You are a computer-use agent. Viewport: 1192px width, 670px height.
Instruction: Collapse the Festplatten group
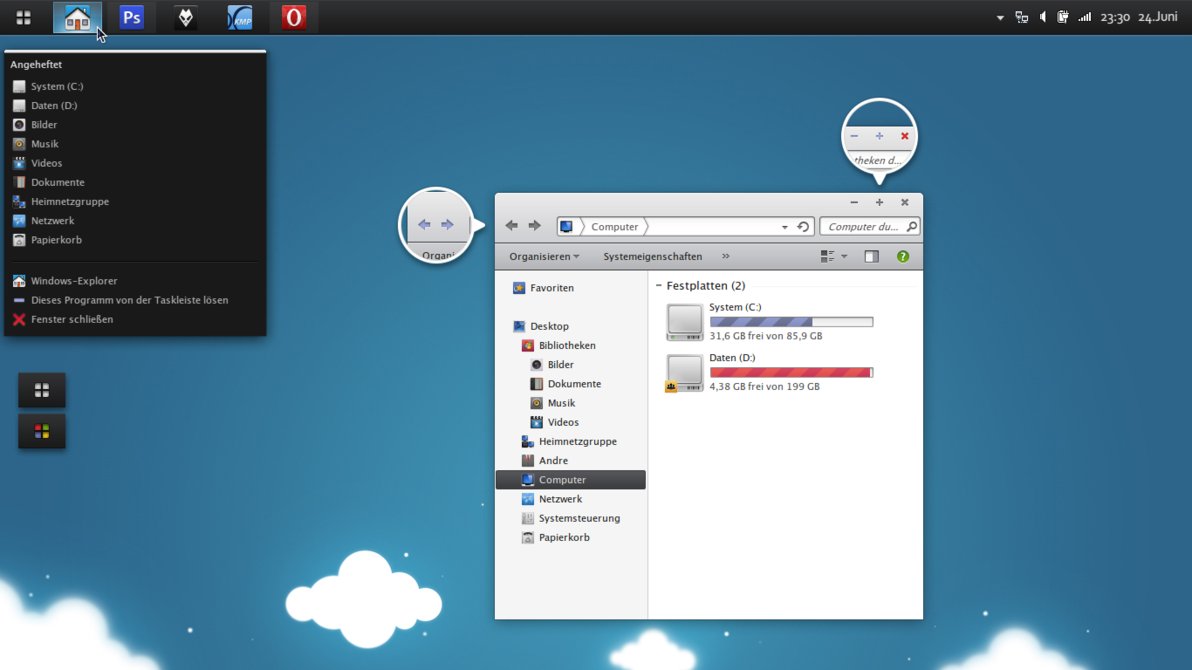click(x=659, y=286)
